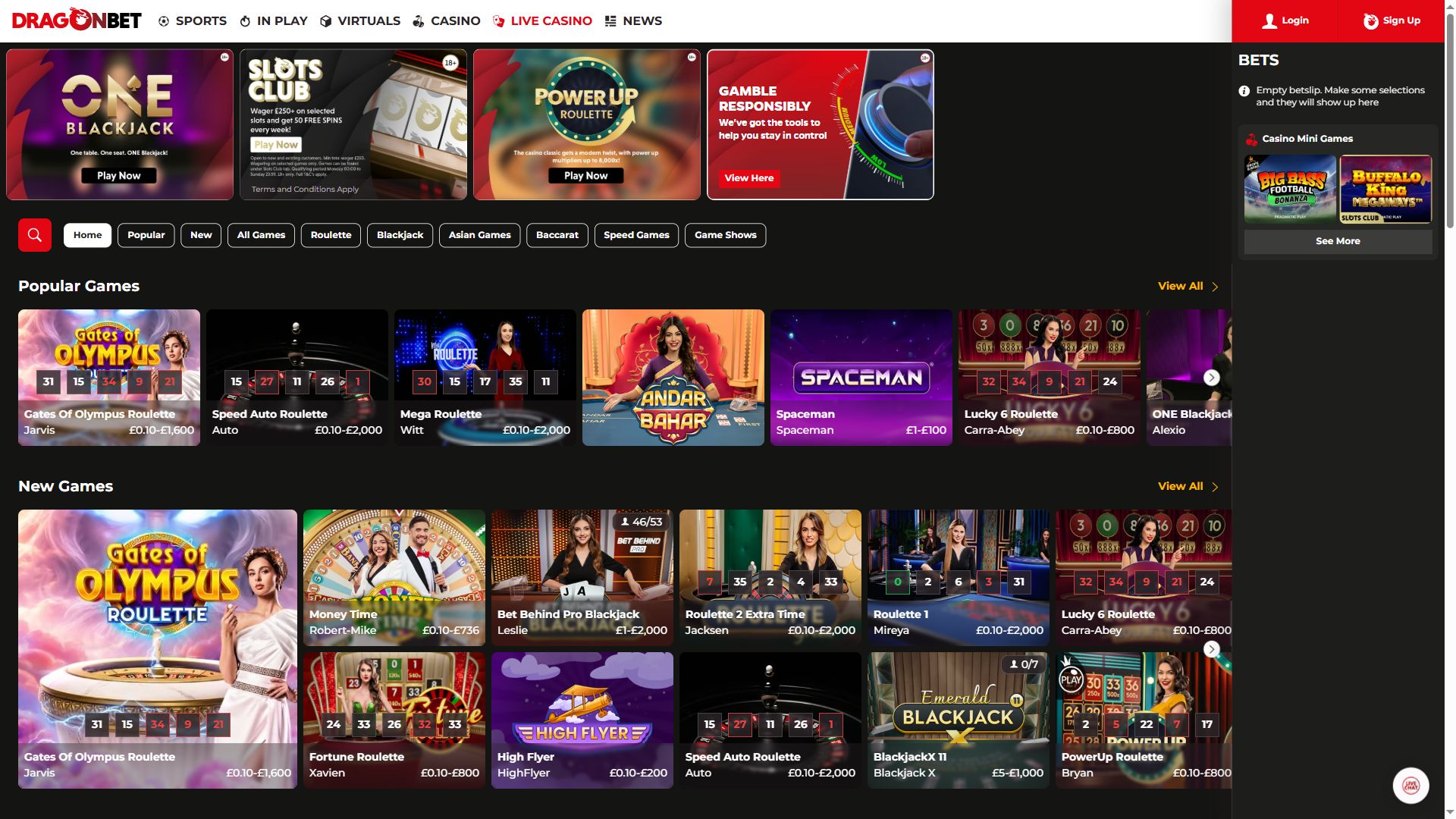Click Play Now on PowerUp Roulette banner
The image size is (1456, 819).
[x=586, y=176]
